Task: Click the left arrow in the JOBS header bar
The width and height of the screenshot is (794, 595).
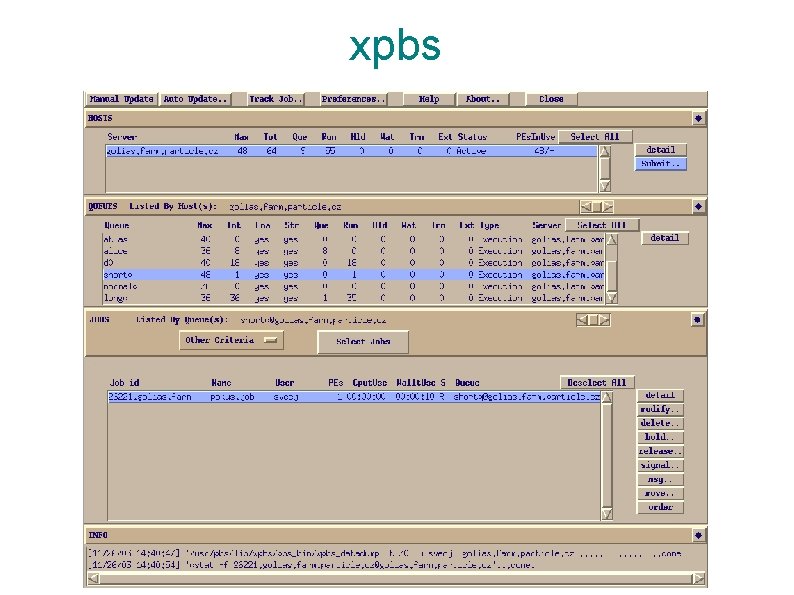Action: click(x=582, y=320)
